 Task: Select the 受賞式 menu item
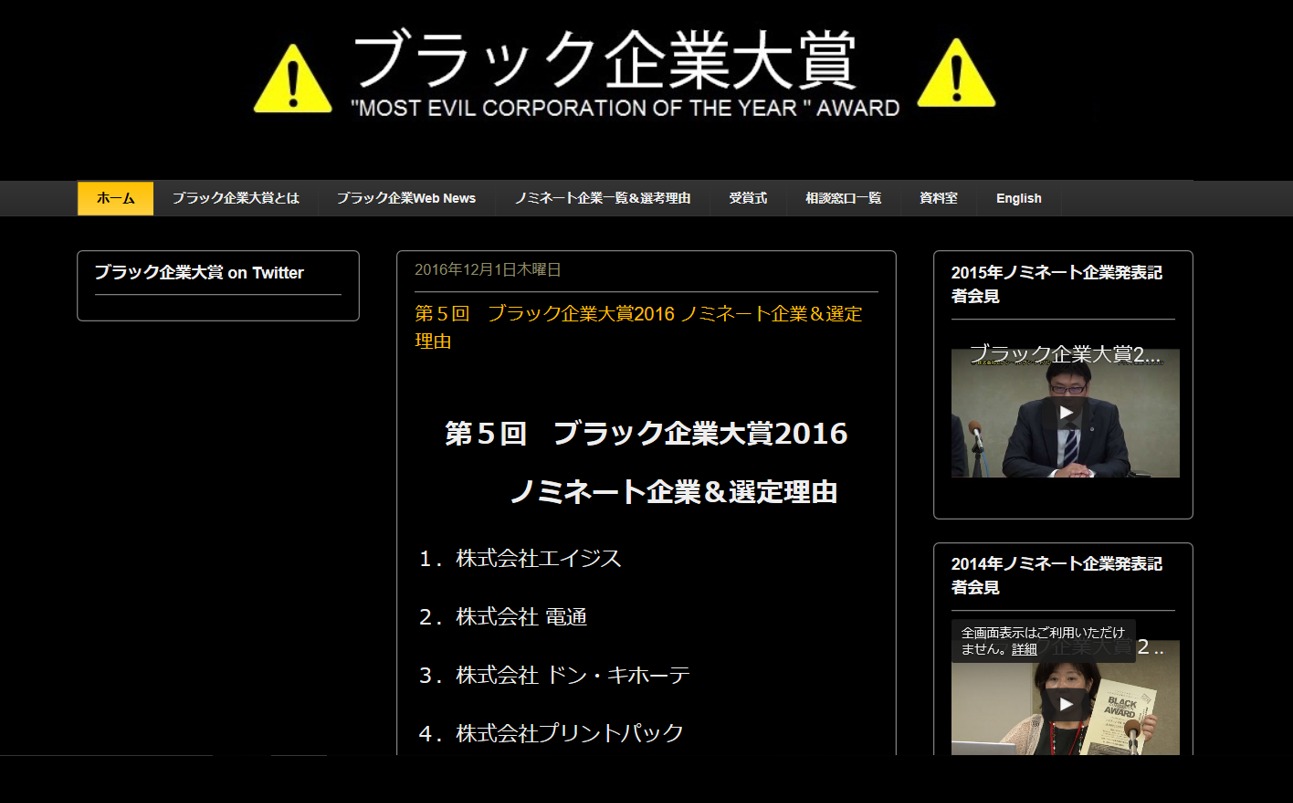(x=747, y=198)
